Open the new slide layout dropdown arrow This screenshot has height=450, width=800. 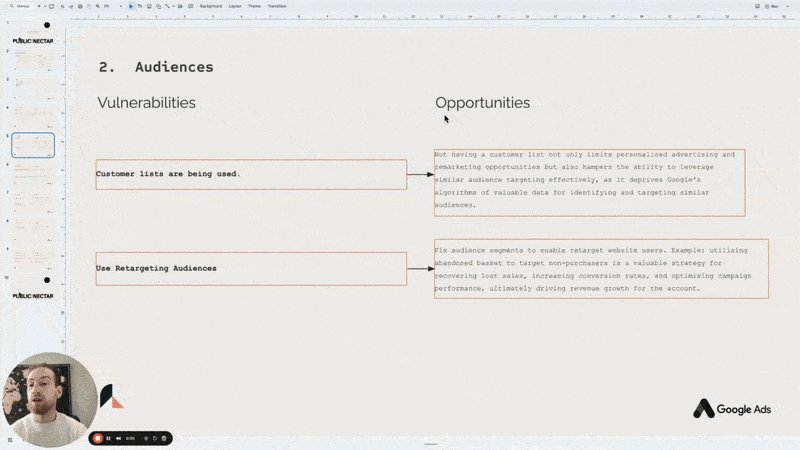[44, 6]
